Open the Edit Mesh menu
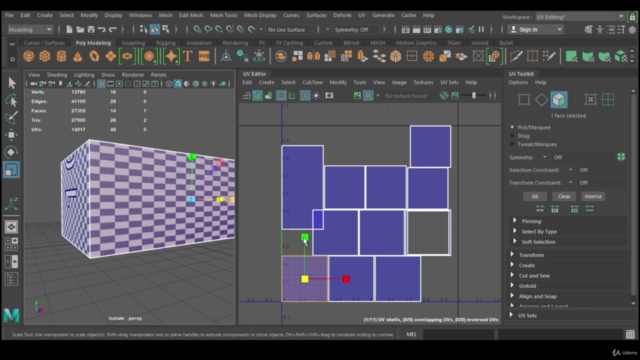The image size is (640, 360). click(x=191, y=15)
